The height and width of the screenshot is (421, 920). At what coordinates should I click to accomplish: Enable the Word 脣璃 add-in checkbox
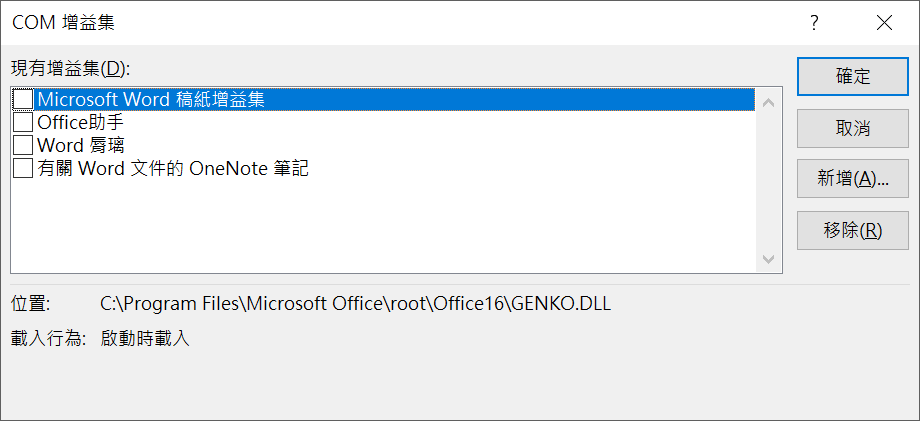[23, 145]
